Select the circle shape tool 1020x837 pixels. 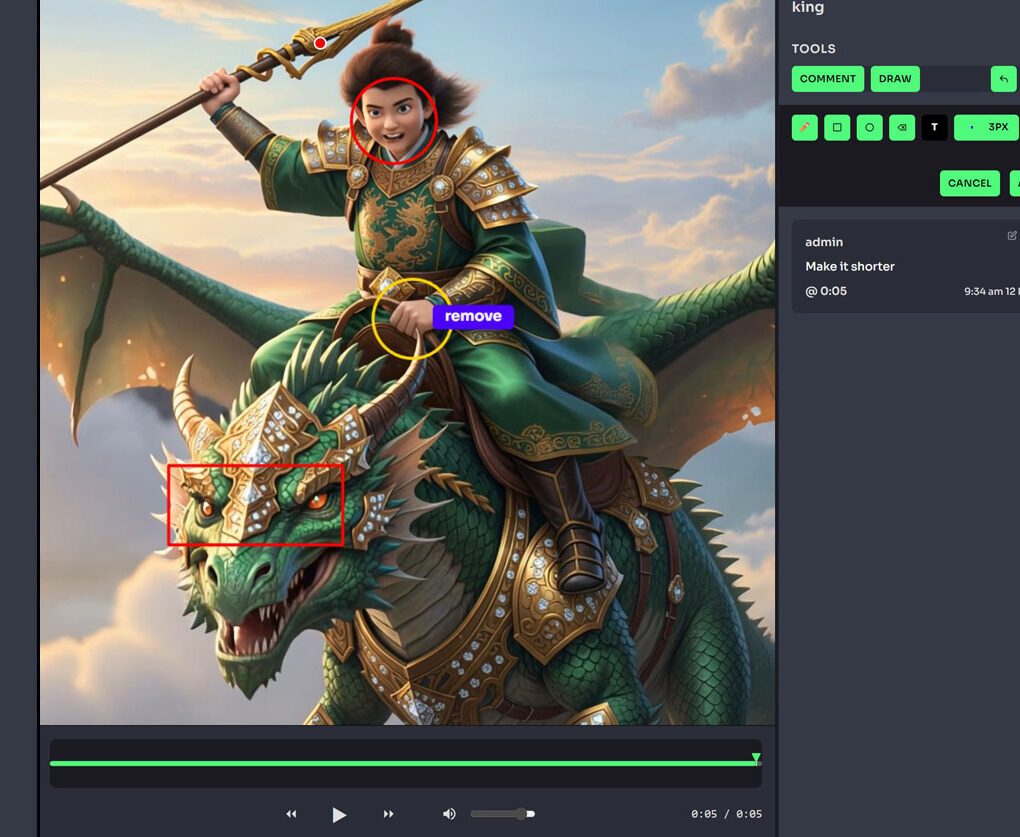(x=868, y=127)
